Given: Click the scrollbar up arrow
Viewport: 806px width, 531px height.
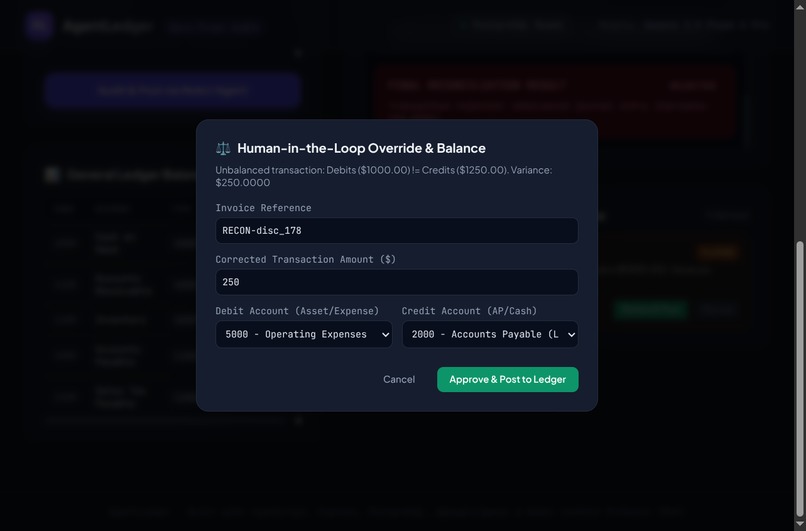Looking at the screenshot, I should 800,5.
